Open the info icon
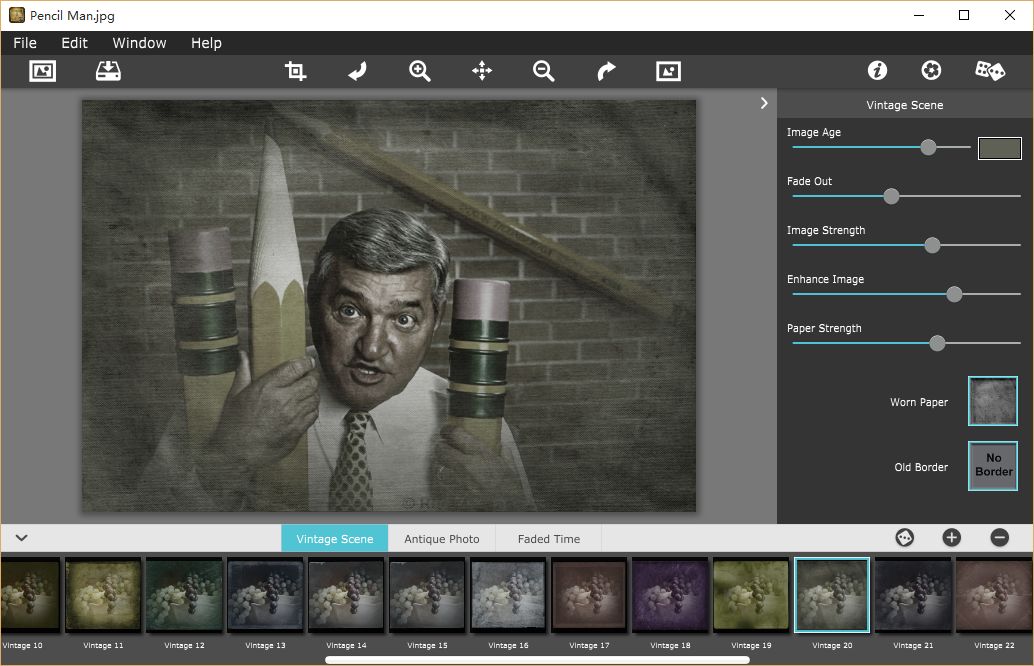1034x666 pixels. [877, 71]
